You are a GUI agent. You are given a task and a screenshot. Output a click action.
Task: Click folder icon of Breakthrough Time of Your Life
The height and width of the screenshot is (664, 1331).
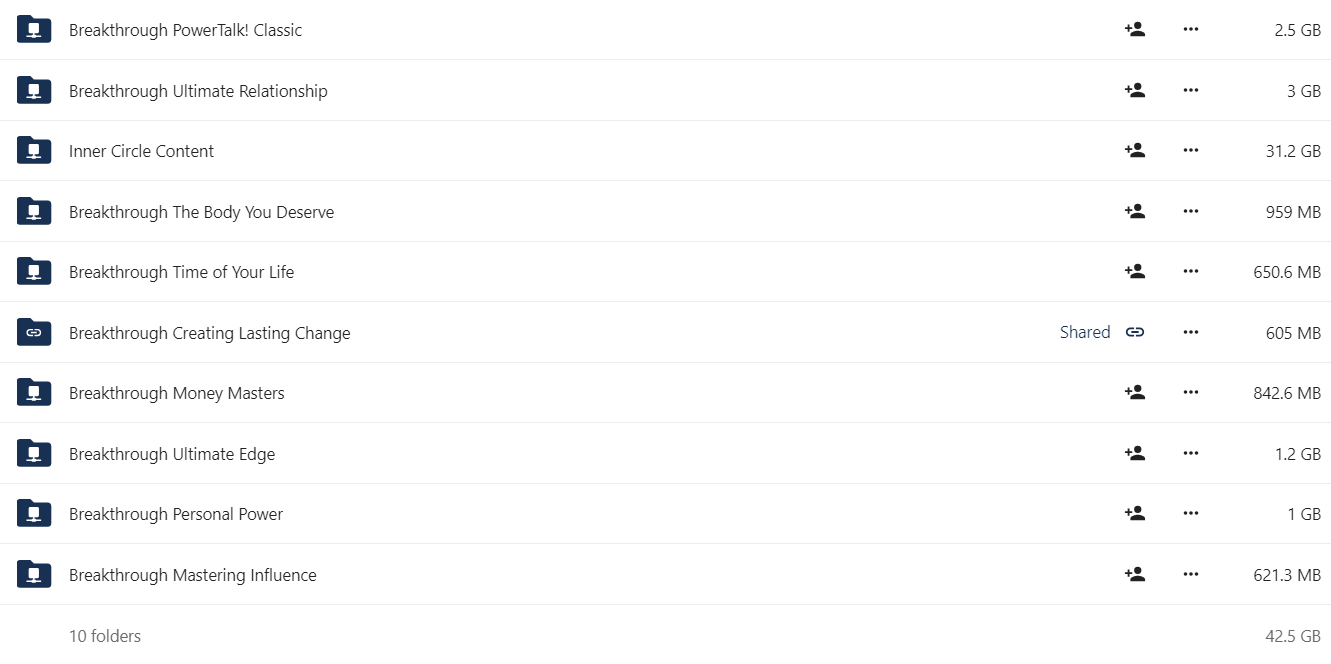pos(34,271)
